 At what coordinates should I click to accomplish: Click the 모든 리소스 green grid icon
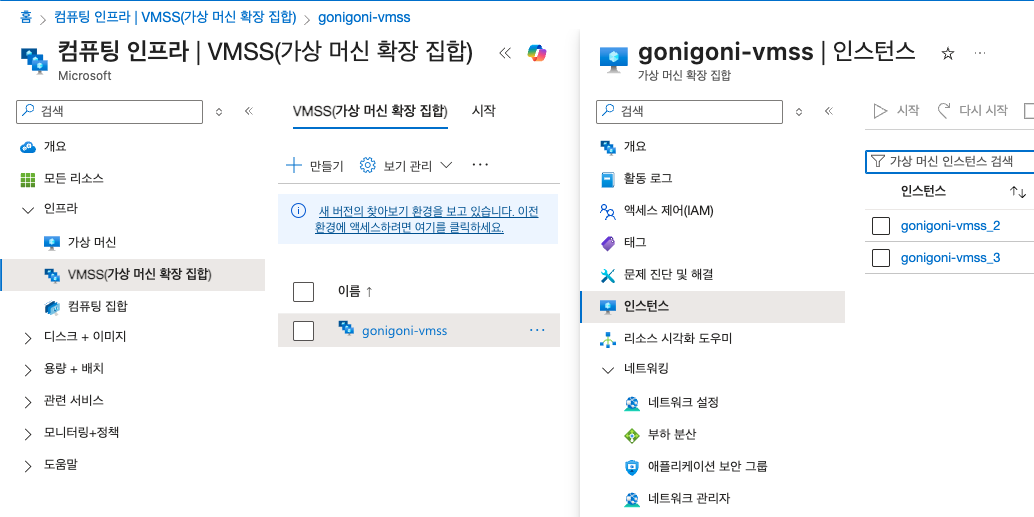28,179
